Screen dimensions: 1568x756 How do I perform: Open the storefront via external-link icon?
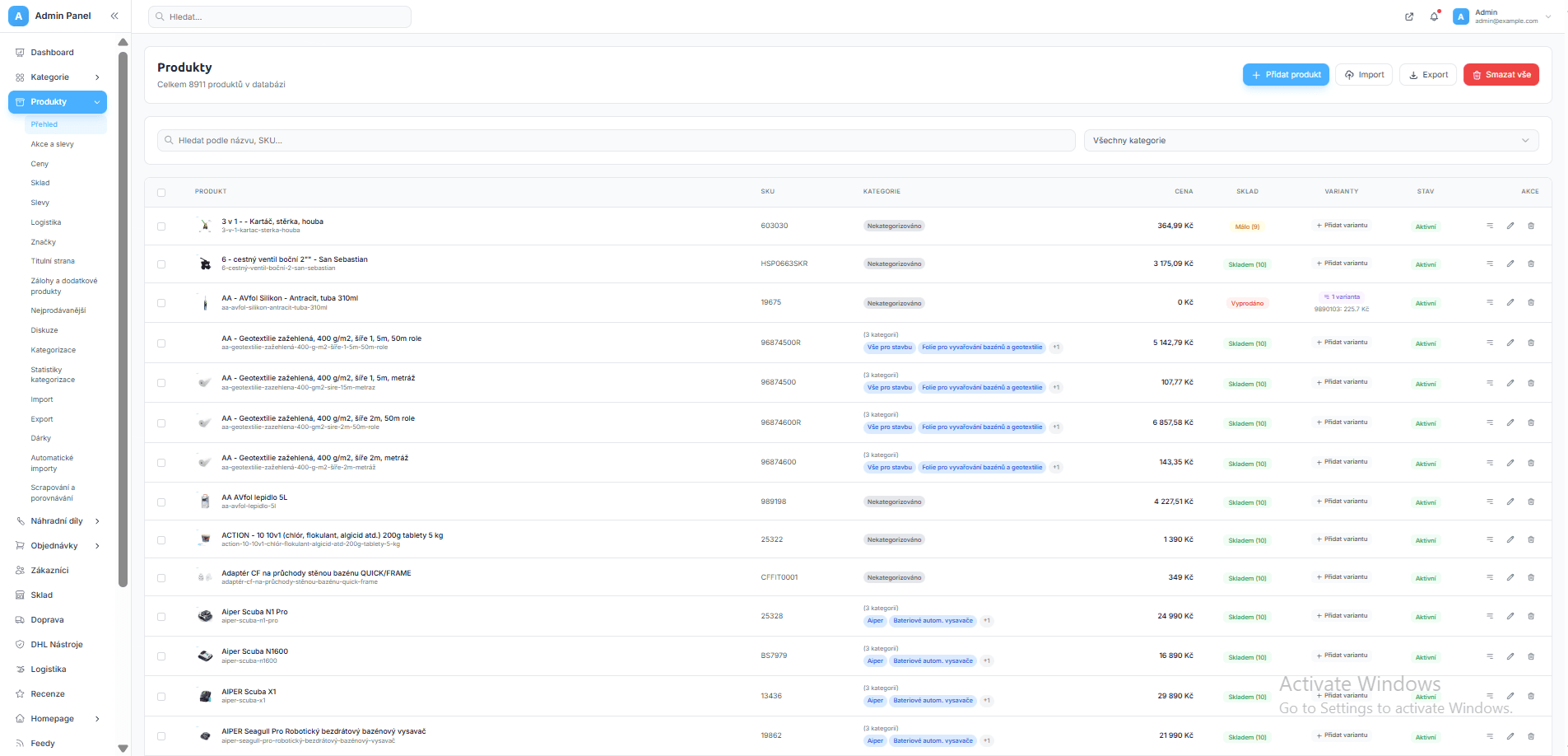(1409, 16)
